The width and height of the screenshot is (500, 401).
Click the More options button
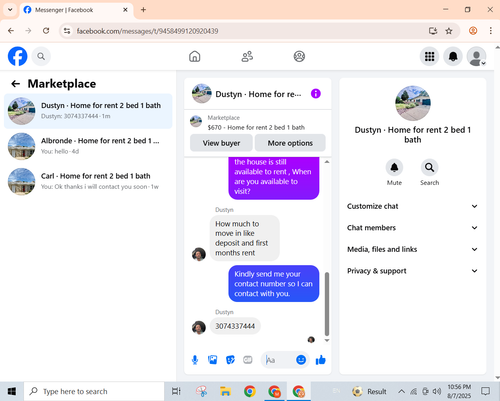[x=290, y=143]
